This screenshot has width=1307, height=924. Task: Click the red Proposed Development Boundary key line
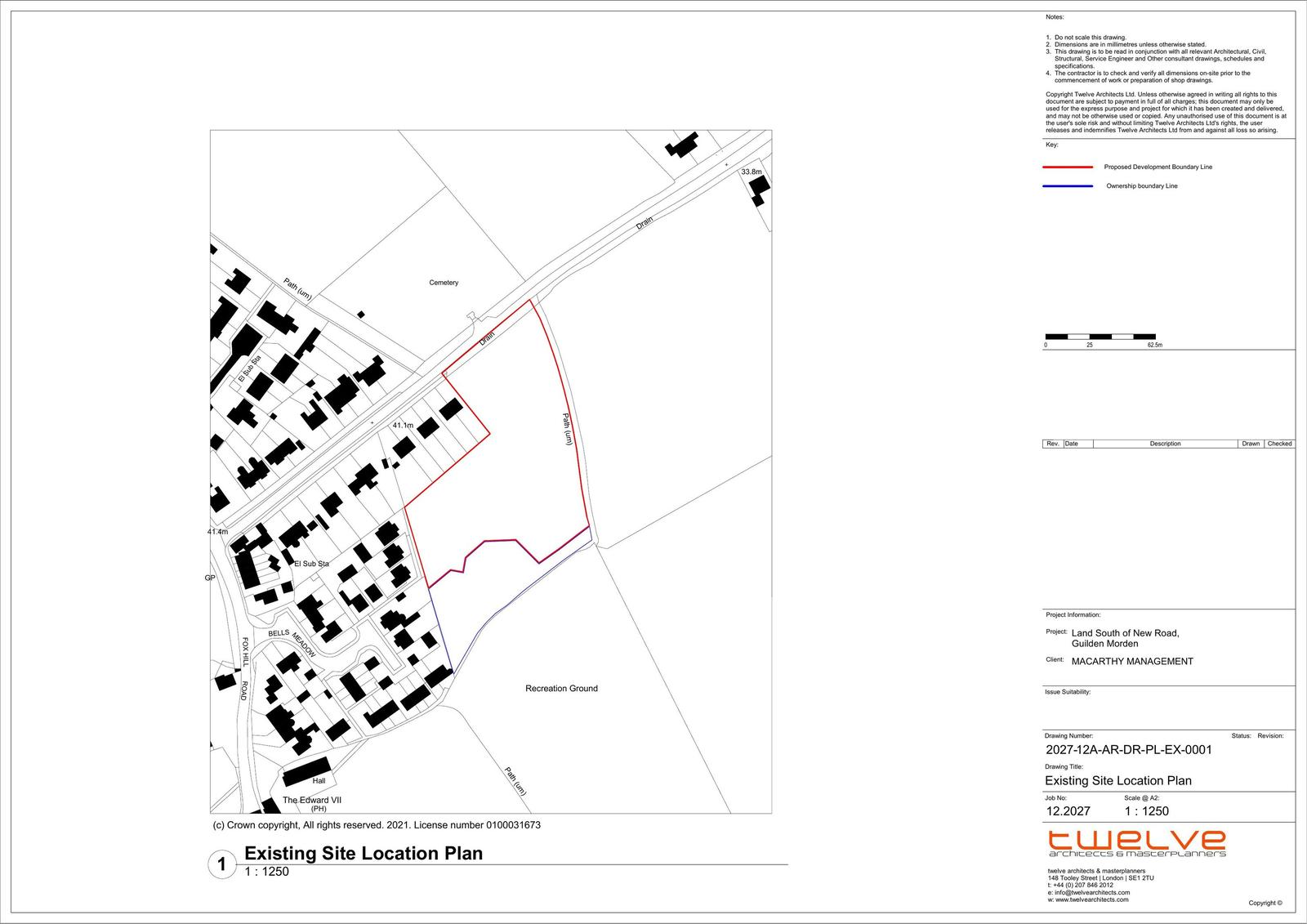(1067, 167)
